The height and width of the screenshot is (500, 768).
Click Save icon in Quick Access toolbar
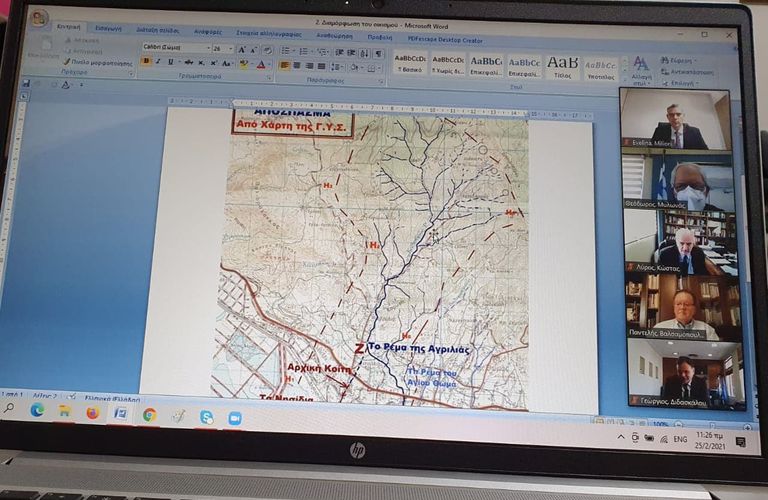click(x=26, y=84)
